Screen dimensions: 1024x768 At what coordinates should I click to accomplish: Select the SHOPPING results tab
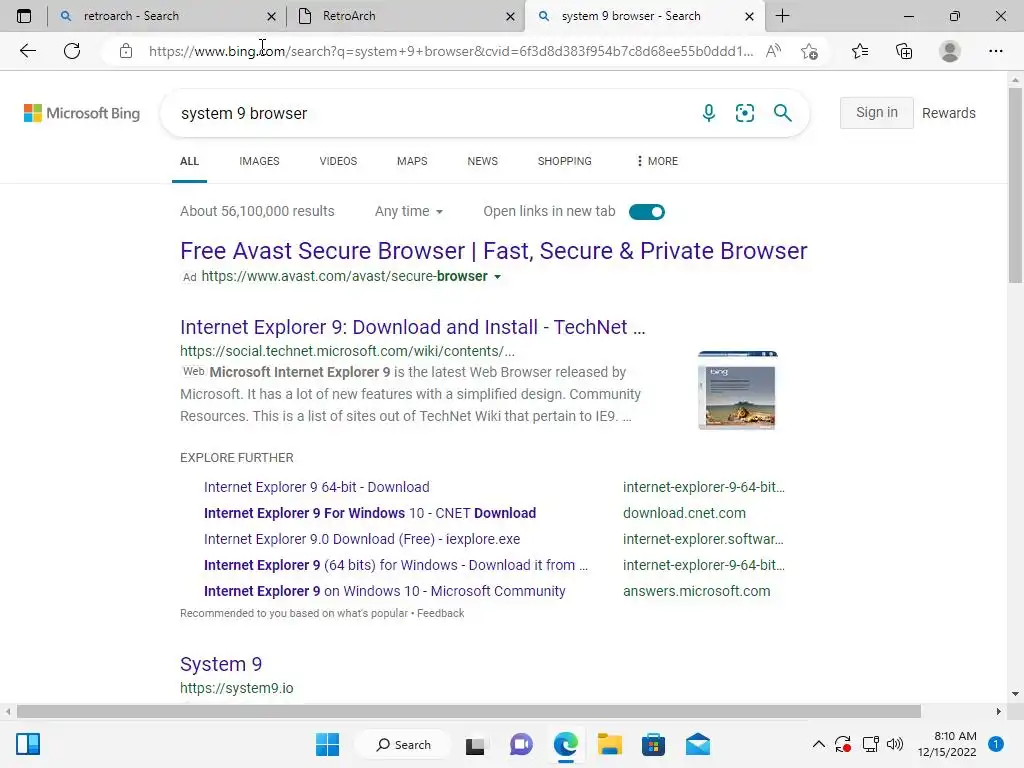[565, 161]
